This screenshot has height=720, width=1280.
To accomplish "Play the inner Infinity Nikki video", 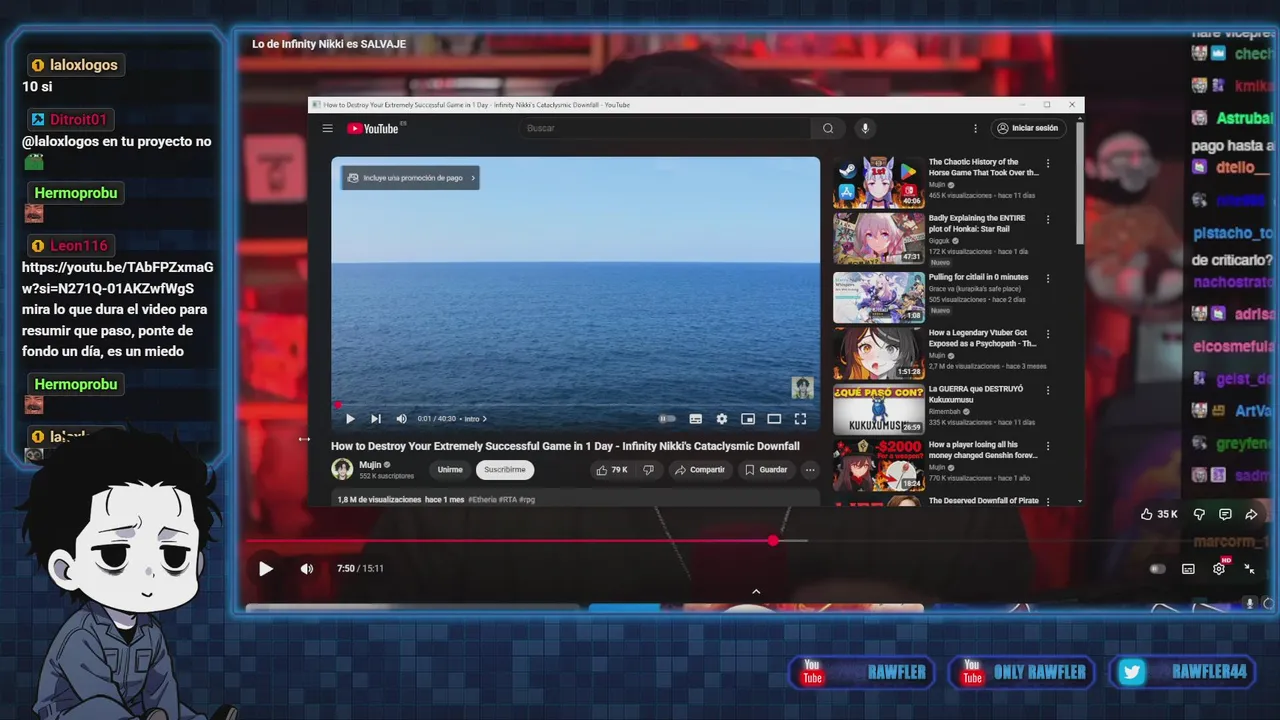I will 350,419.
